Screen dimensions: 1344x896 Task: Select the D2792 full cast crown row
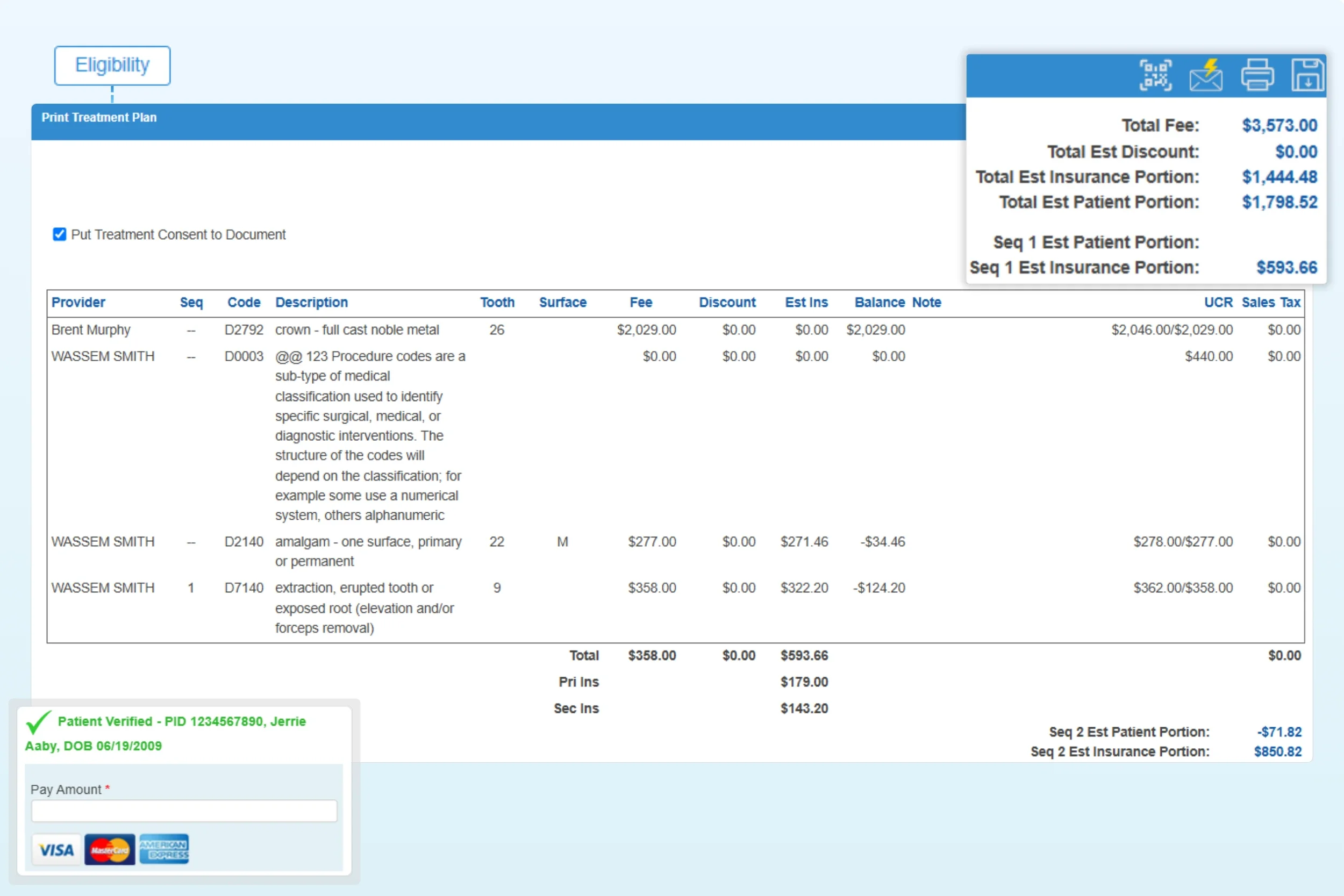(x=357, y=329)
